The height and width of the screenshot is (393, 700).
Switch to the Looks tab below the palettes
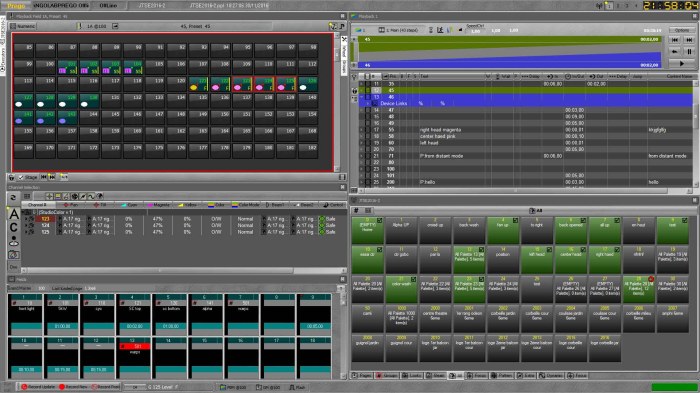(x=412, y=376)
